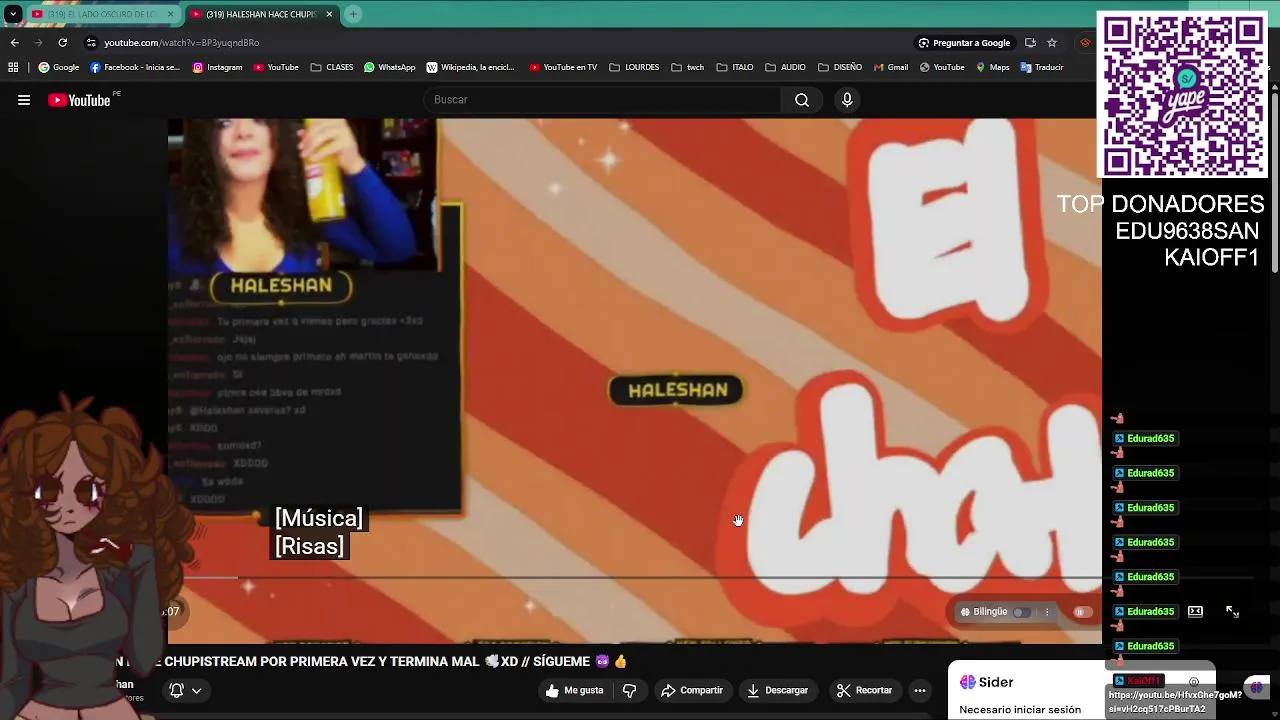Open a new tab with plus button
This screenshot has width=1280, height=720.
[353, 14]
